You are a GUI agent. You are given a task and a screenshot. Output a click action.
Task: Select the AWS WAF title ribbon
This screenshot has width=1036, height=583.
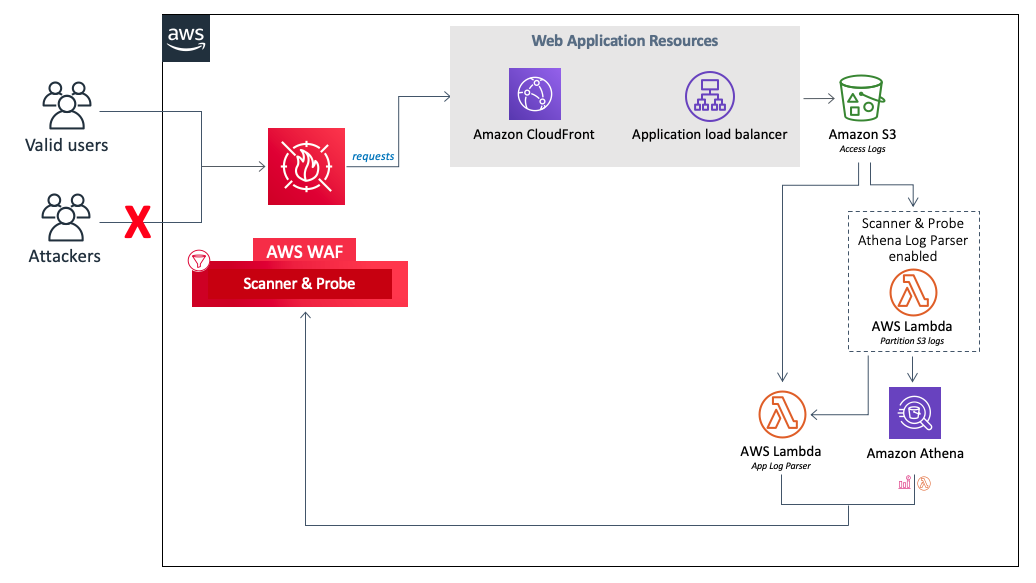tap(304, 252)
